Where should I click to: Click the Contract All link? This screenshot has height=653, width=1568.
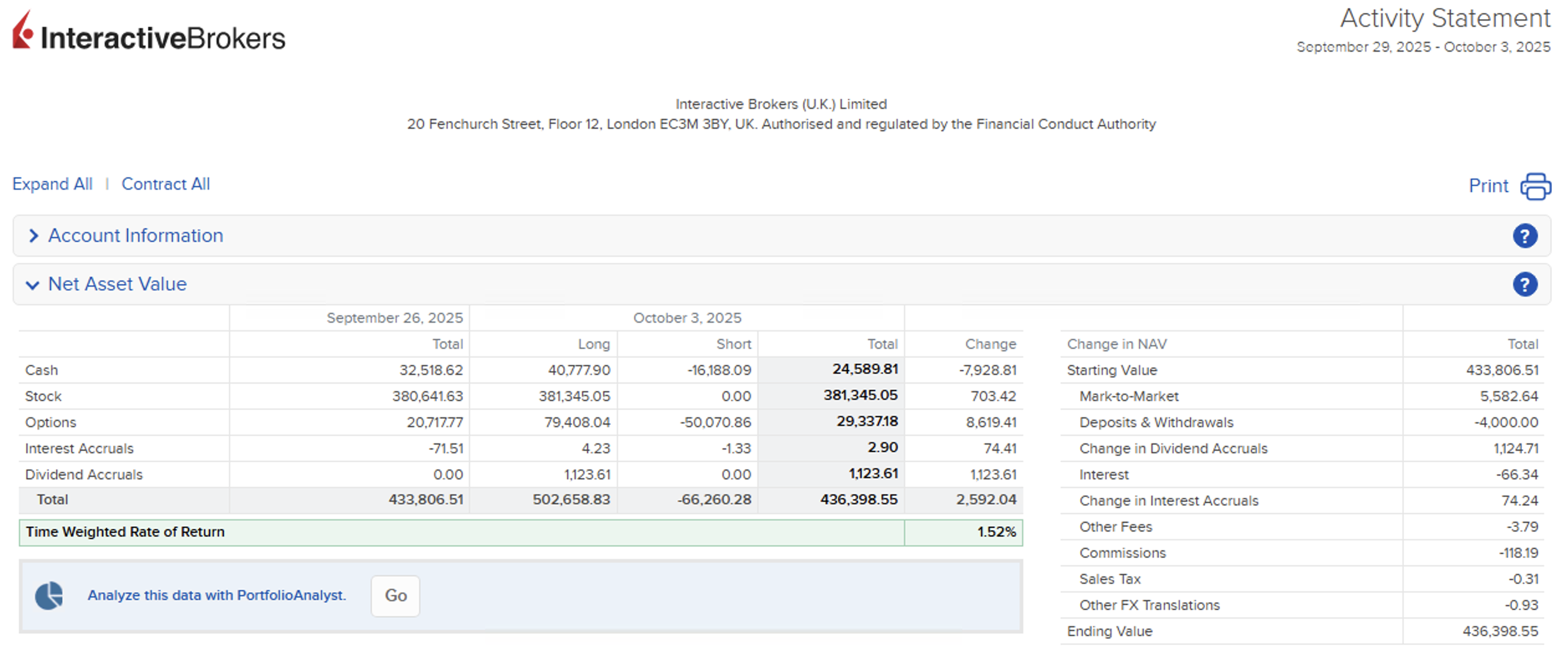click(165, 184)
